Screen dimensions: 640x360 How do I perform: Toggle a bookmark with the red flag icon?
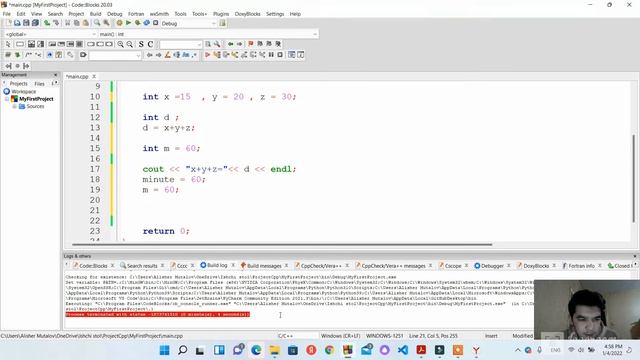pyautogui.click(x=251, y=44)
